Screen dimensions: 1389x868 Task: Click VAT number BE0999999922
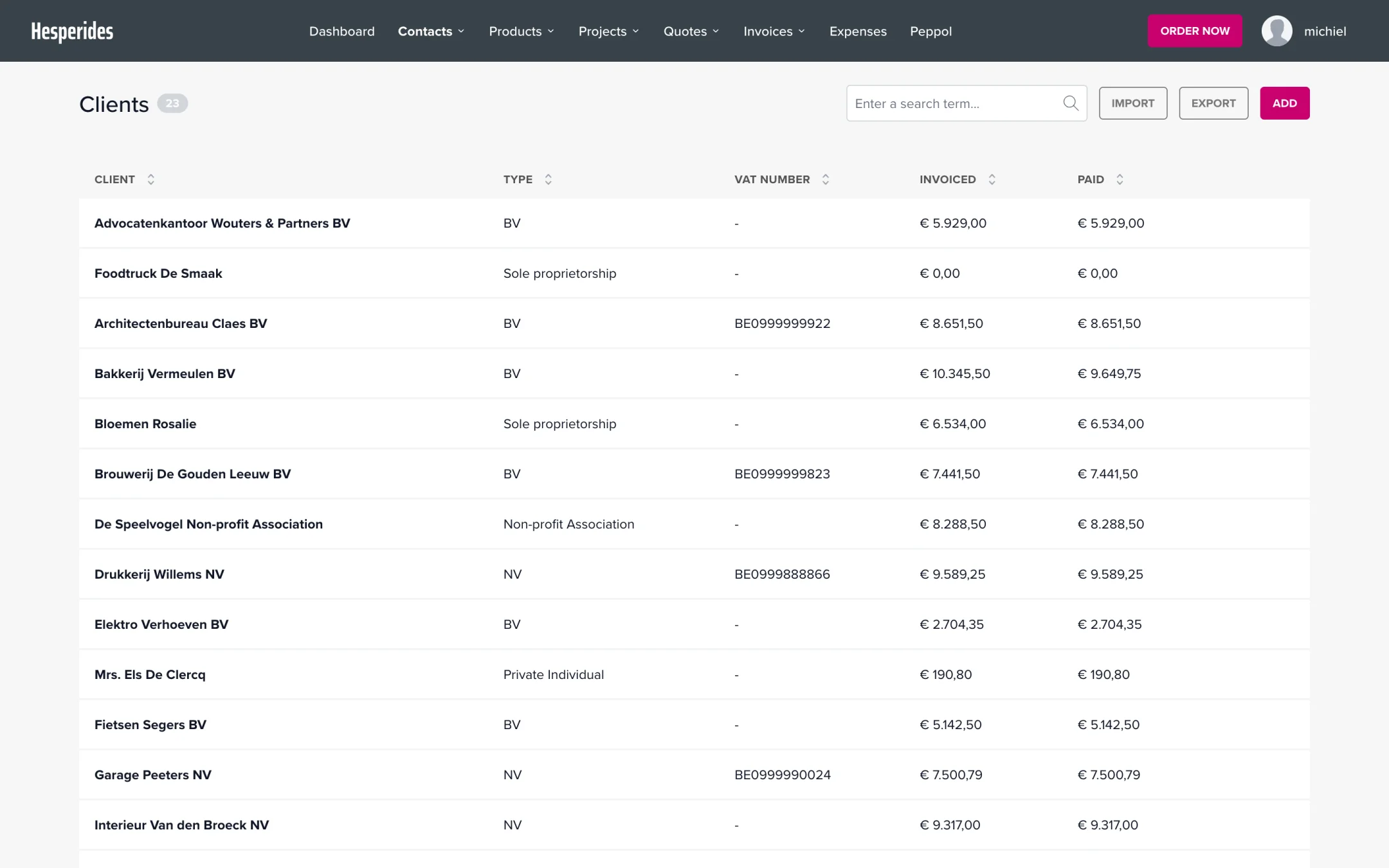pyautogui.click(x=783, y=323)
